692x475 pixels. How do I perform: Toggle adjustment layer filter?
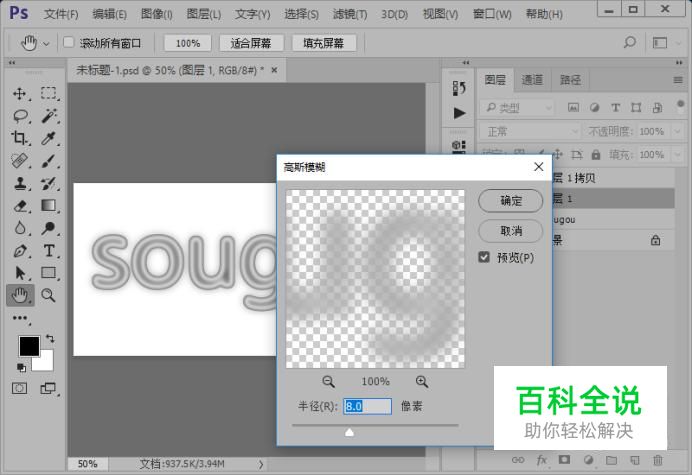click(x=594, y=107)
